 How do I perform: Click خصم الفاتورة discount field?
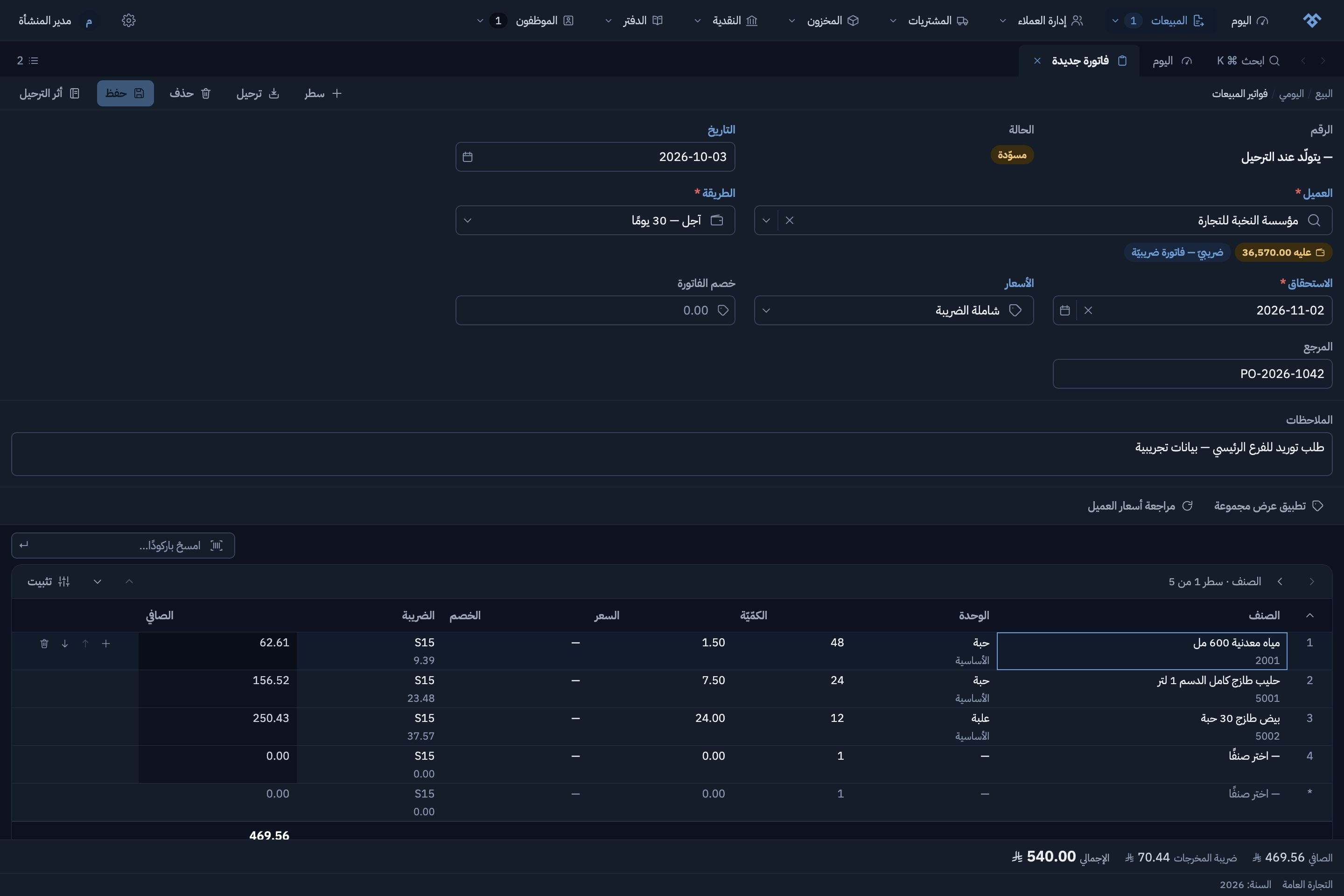tap(595, 310)
